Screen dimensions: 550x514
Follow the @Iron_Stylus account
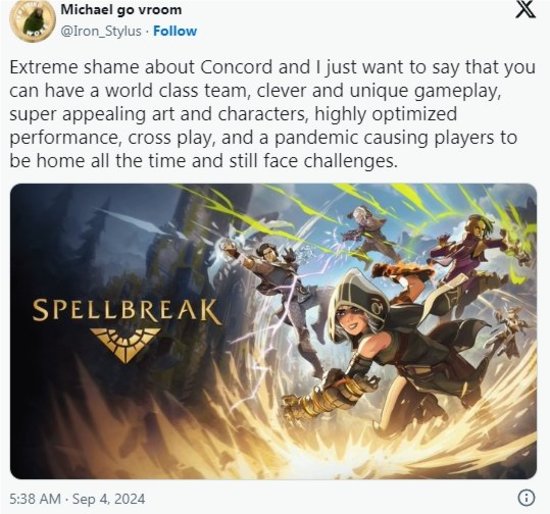tap(175, 31)
